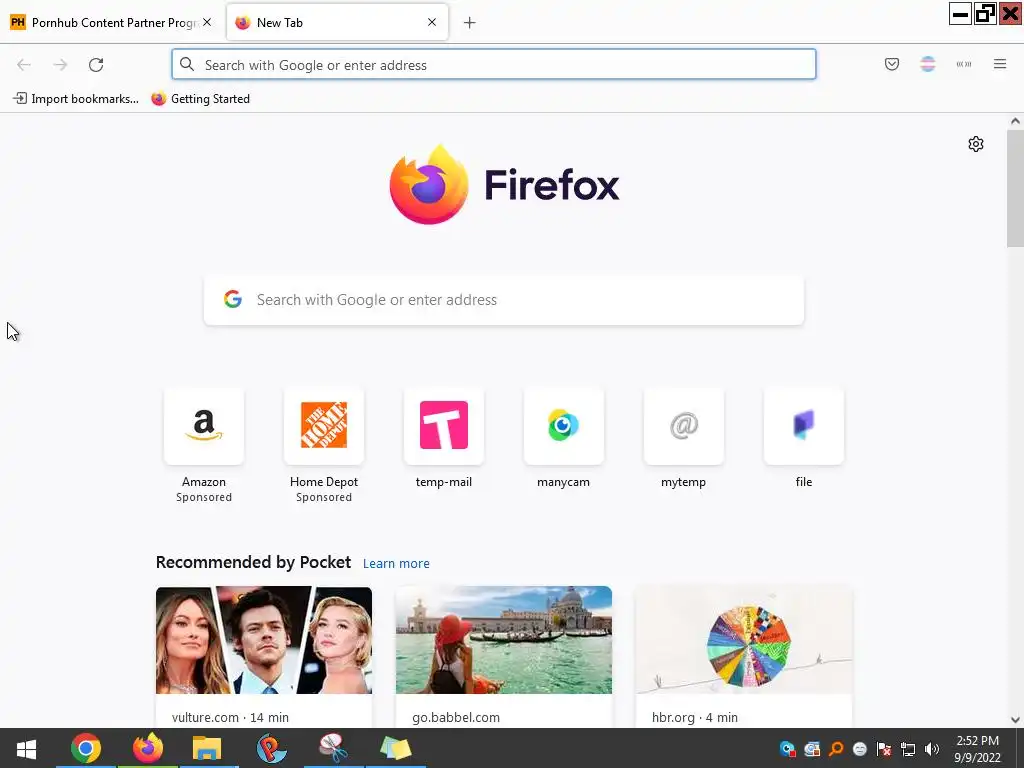Open the Home Depot sponsored shortcut
This screenshot has height=768, width=1024.
(324, 426)
